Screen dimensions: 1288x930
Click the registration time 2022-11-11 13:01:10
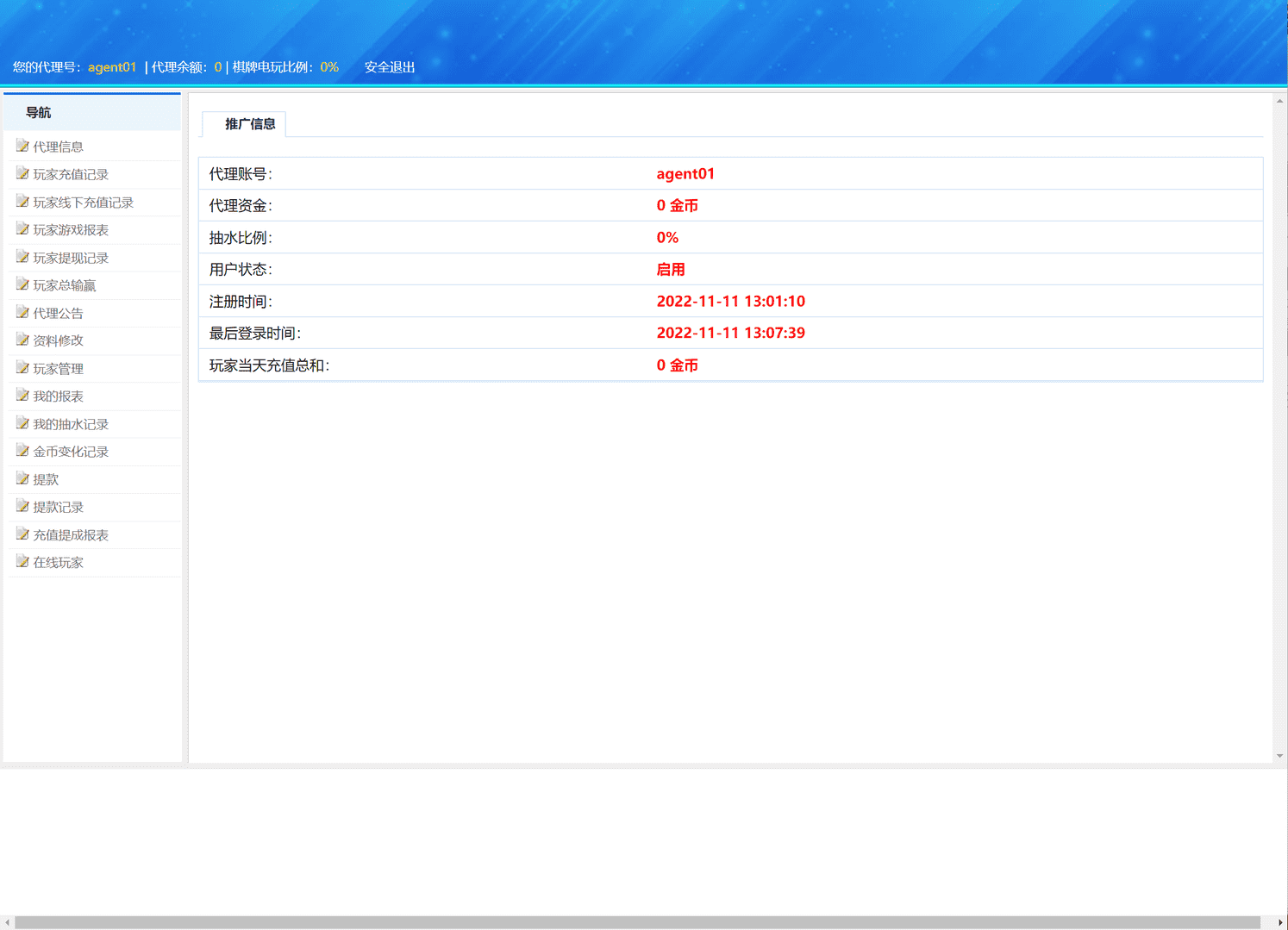tap(731, 302)
